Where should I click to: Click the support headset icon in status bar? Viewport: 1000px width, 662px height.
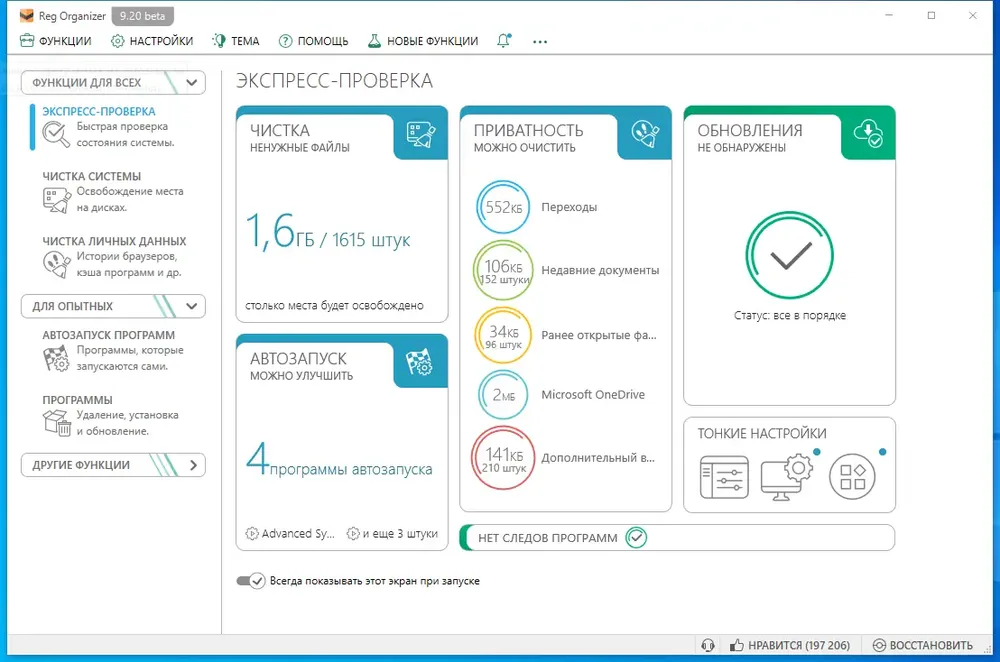708,645
